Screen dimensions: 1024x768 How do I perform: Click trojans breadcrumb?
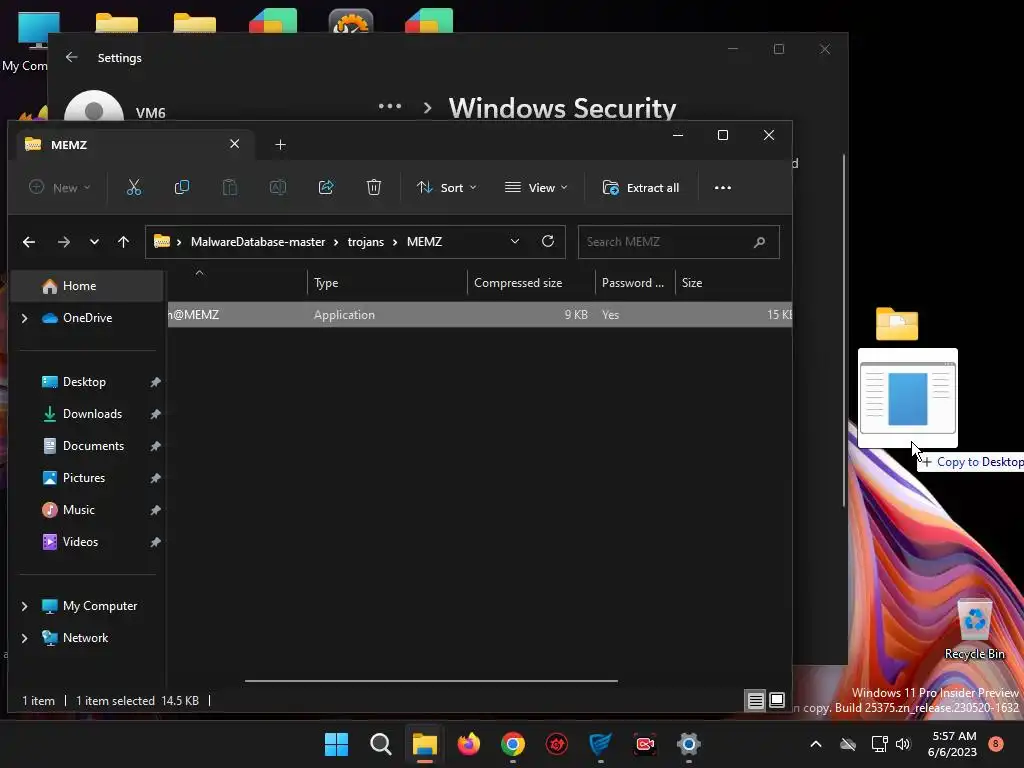pos(366,242)
